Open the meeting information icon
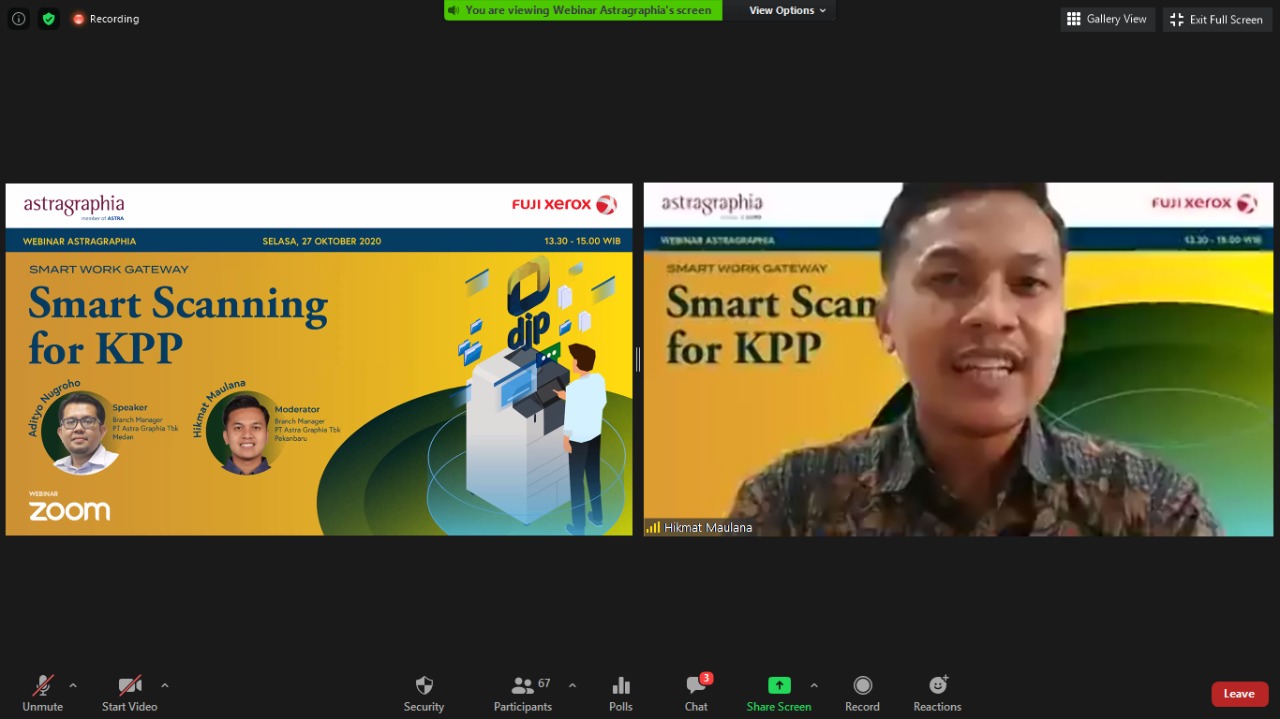Viewport: 1280px width, 719px height. point(18,18)
